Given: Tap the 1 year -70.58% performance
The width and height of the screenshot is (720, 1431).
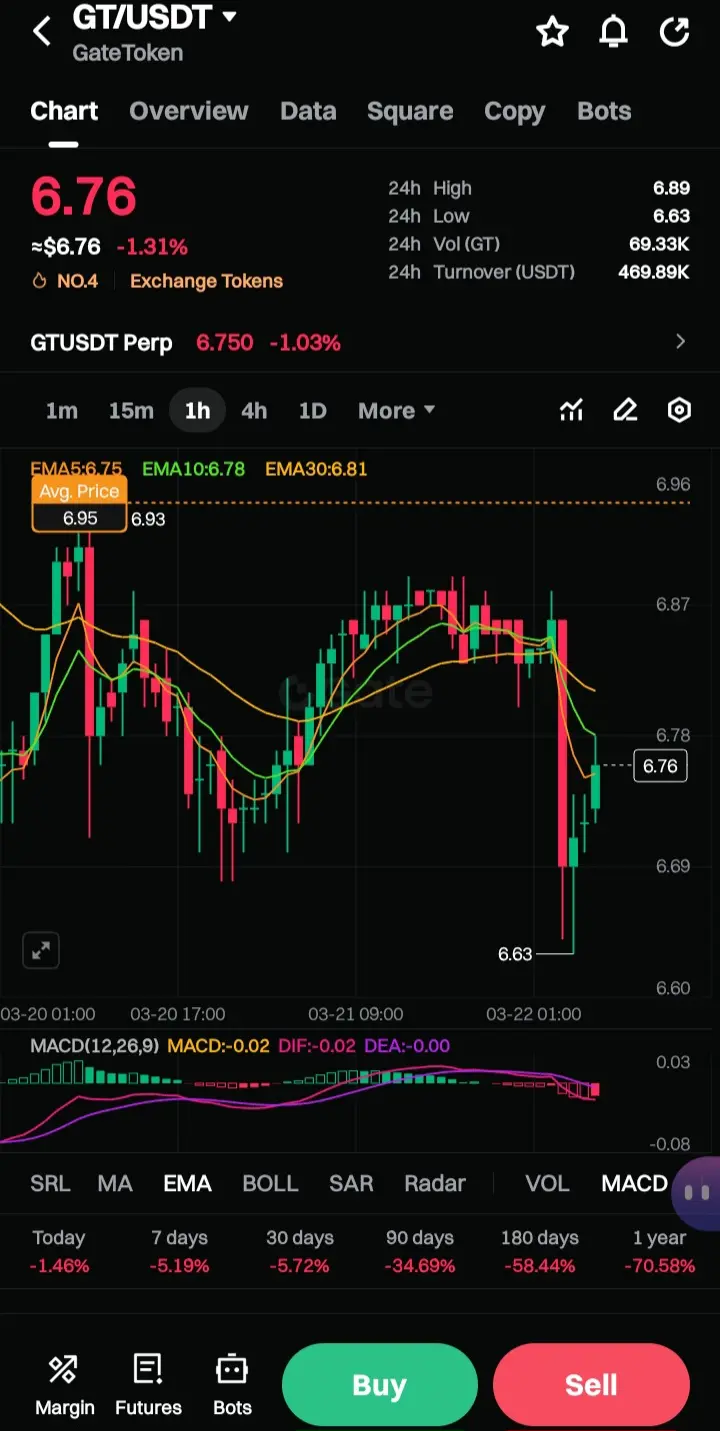Looking at the screenshot, I should (660, 1252).
